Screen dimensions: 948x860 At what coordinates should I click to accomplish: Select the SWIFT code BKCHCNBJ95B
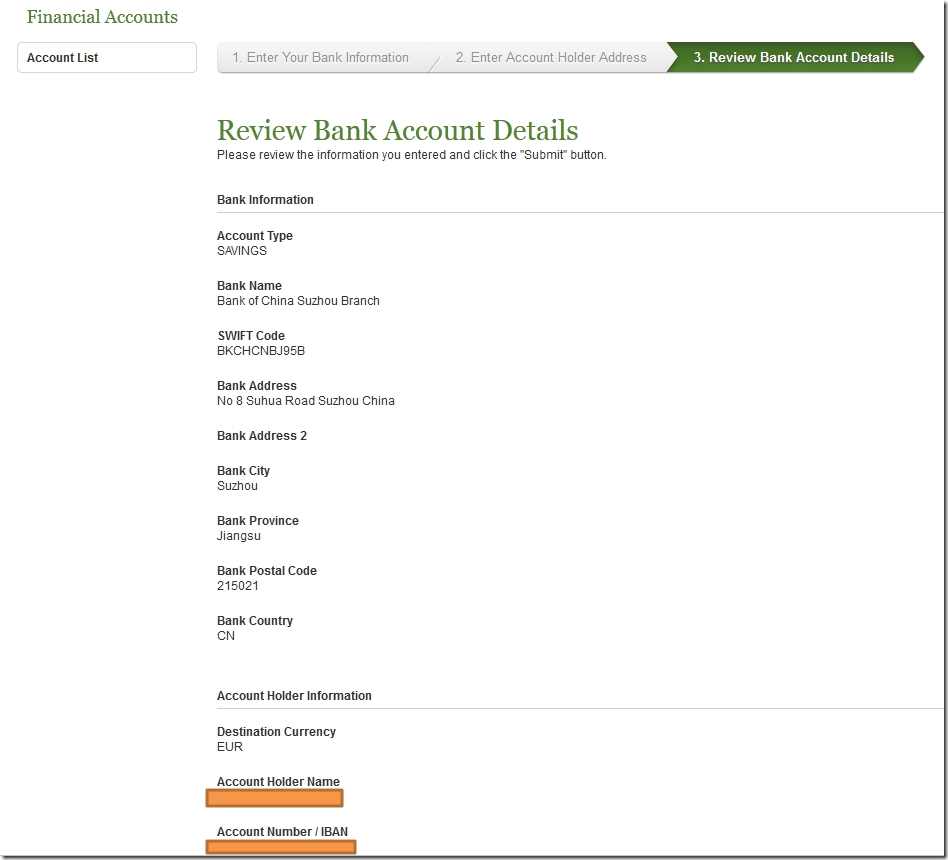(261, 351)
